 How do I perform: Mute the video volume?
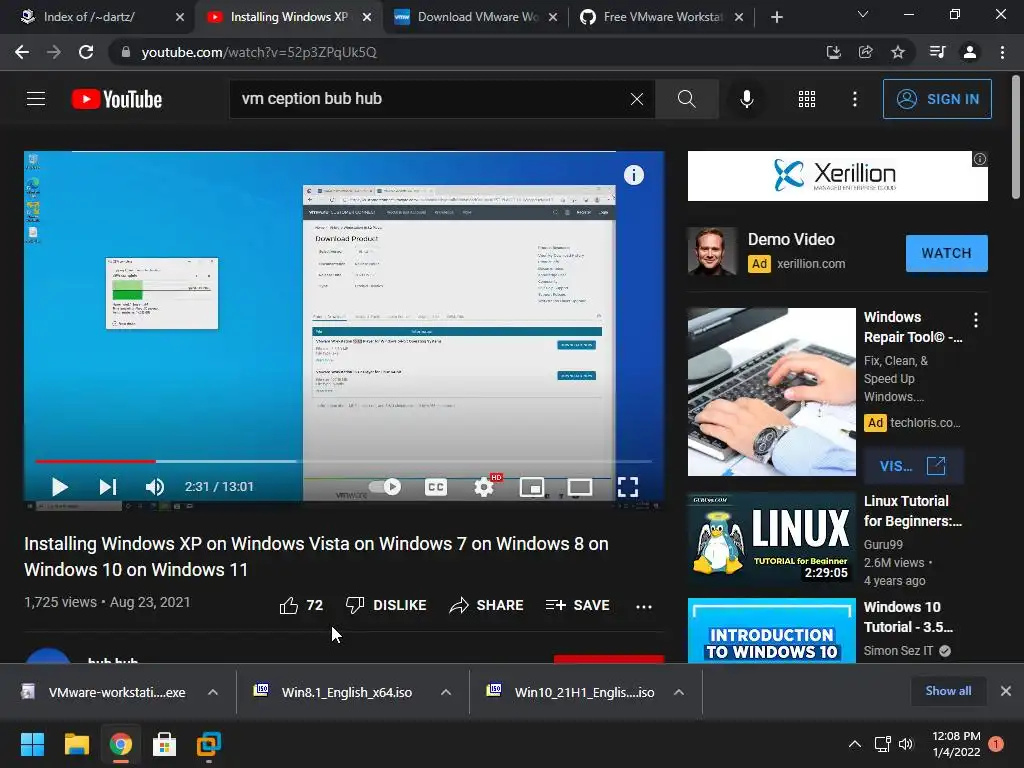155,487
